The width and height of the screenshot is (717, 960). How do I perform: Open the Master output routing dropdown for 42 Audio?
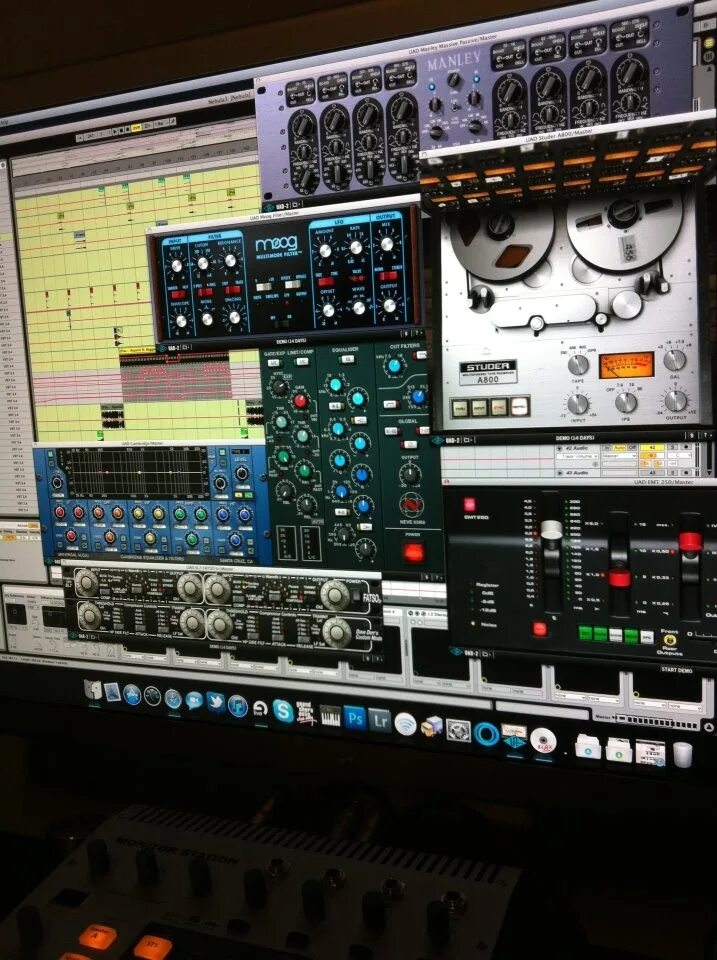pyautogui.click(x=618, y=457)
